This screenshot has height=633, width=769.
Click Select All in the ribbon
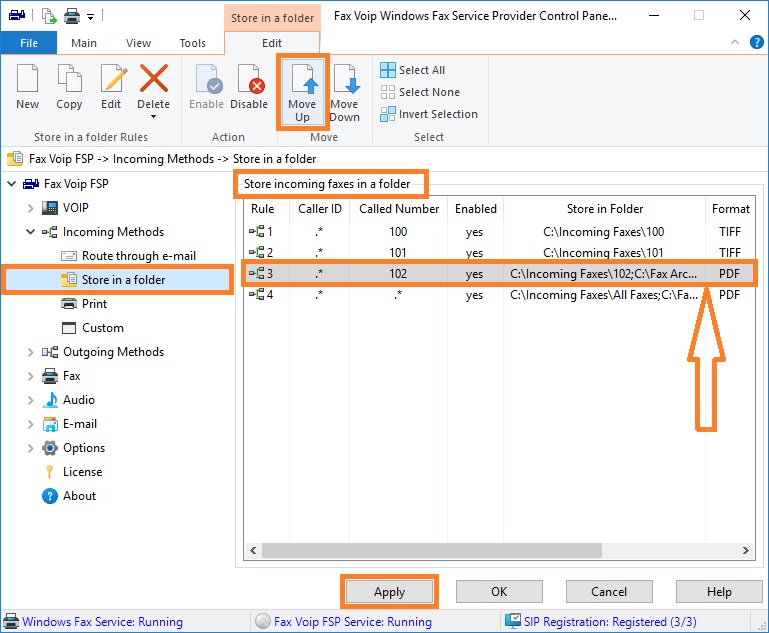(412, 70)
